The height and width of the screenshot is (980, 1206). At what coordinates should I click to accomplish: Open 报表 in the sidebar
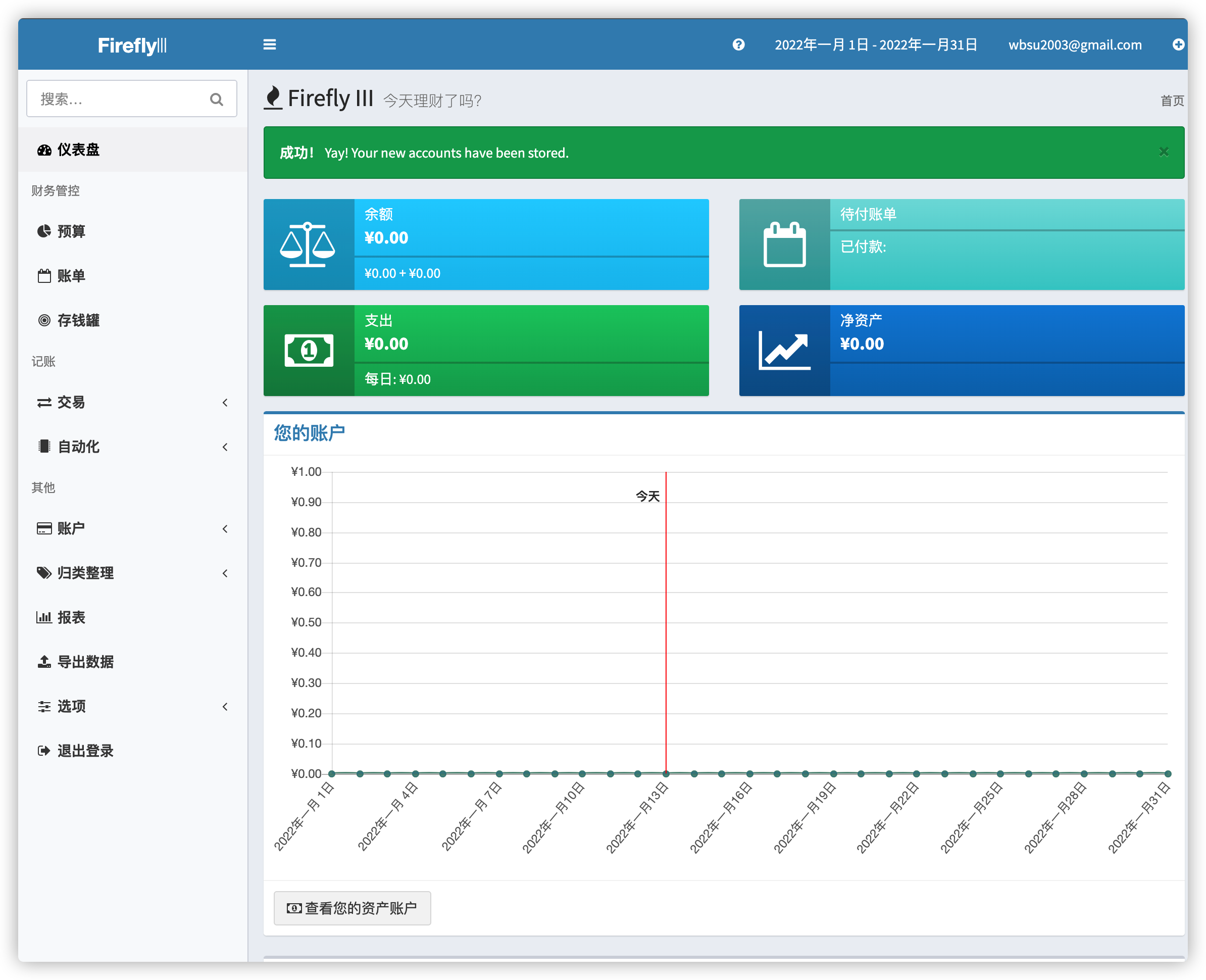71,618
